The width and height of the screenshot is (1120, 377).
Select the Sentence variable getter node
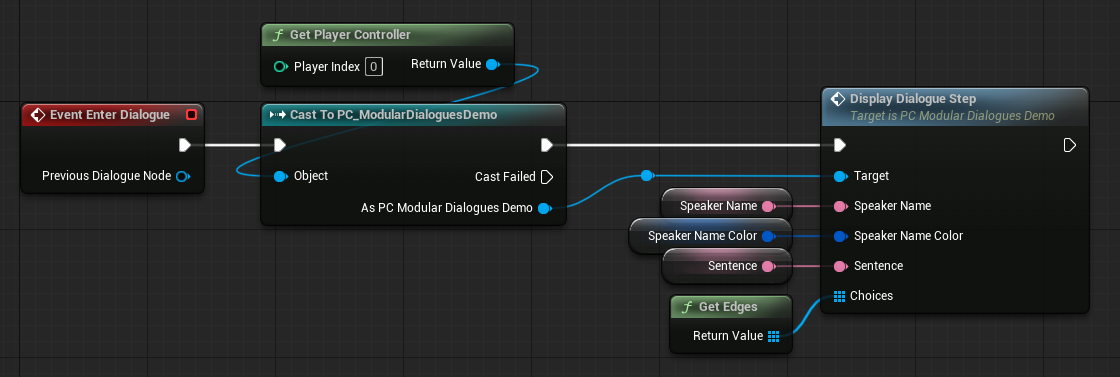point(727,266)
